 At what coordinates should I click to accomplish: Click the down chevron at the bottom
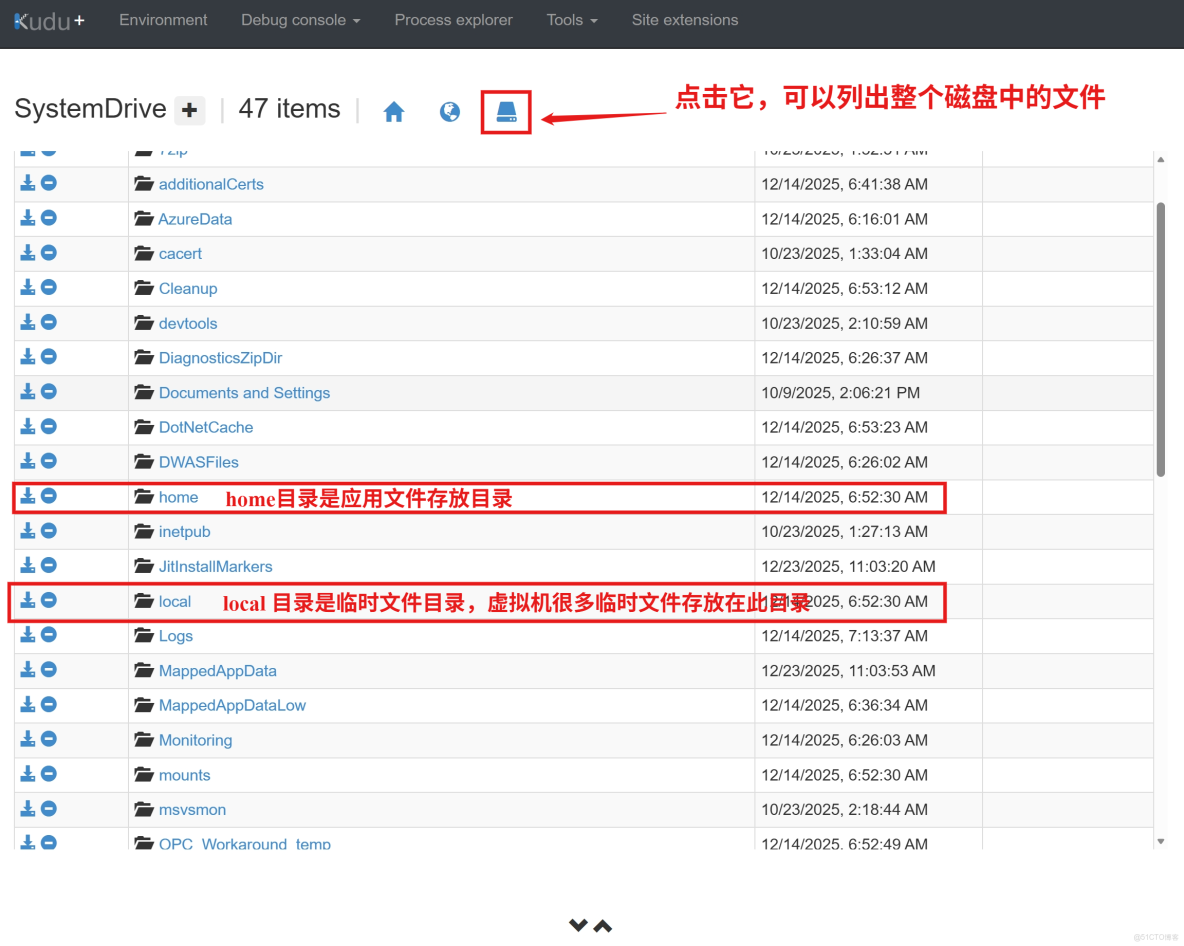pyautogui.click(x=578, y=925)
